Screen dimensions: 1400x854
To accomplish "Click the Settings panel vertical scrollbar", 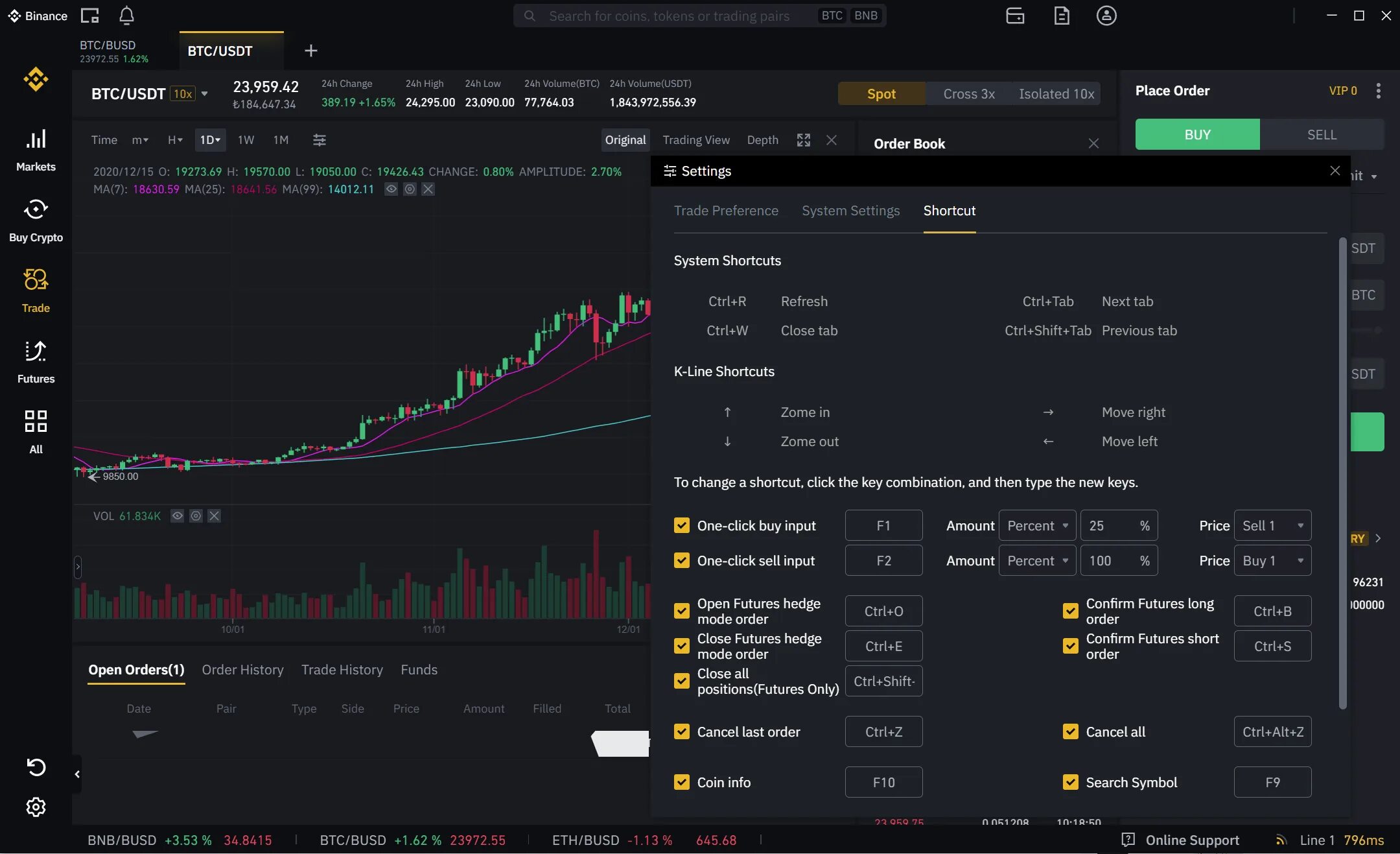I will coord(1342,473).
